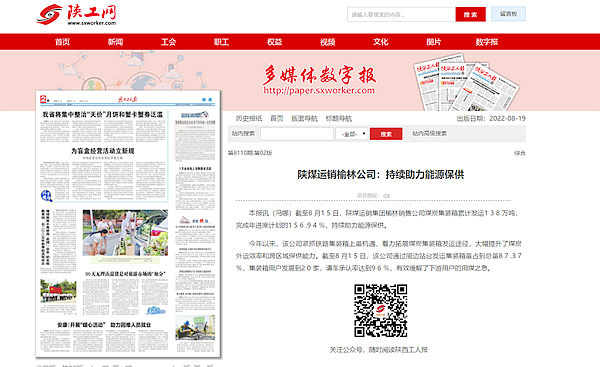Open the 工会 navigation item
The height and width of the screenshot is (367, 600).
(168, 42)
